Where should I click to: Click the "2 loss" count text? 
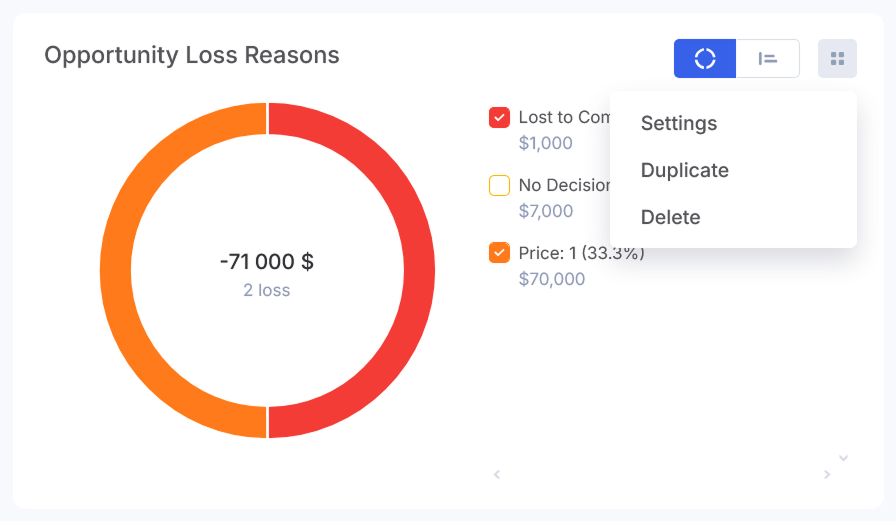[x=267, y=291]
